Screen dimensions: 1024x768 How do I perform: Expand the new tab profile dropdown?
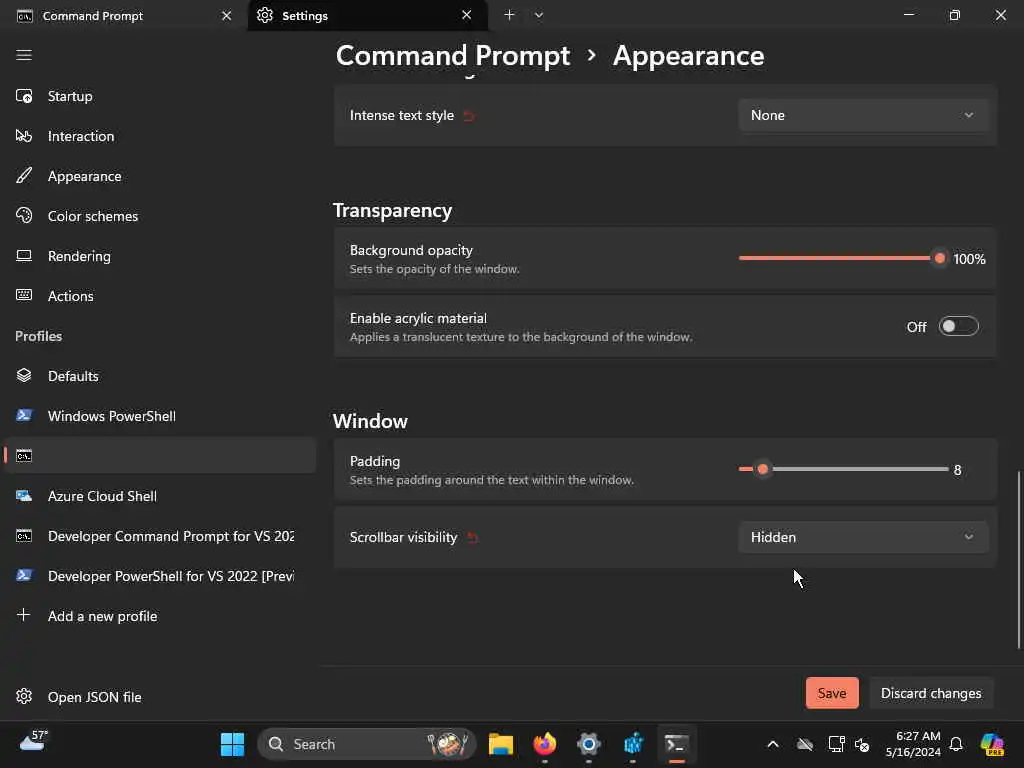[x=539, y=15]
